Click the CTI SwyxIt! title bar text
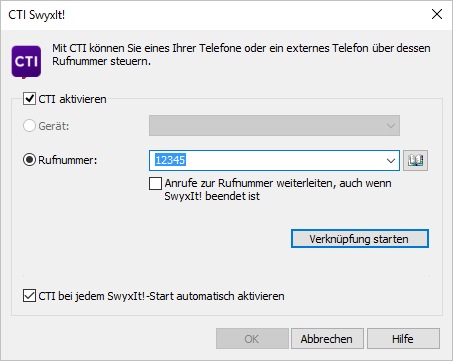453x361 pixels. pyautogui.click(x=37, y=15)
